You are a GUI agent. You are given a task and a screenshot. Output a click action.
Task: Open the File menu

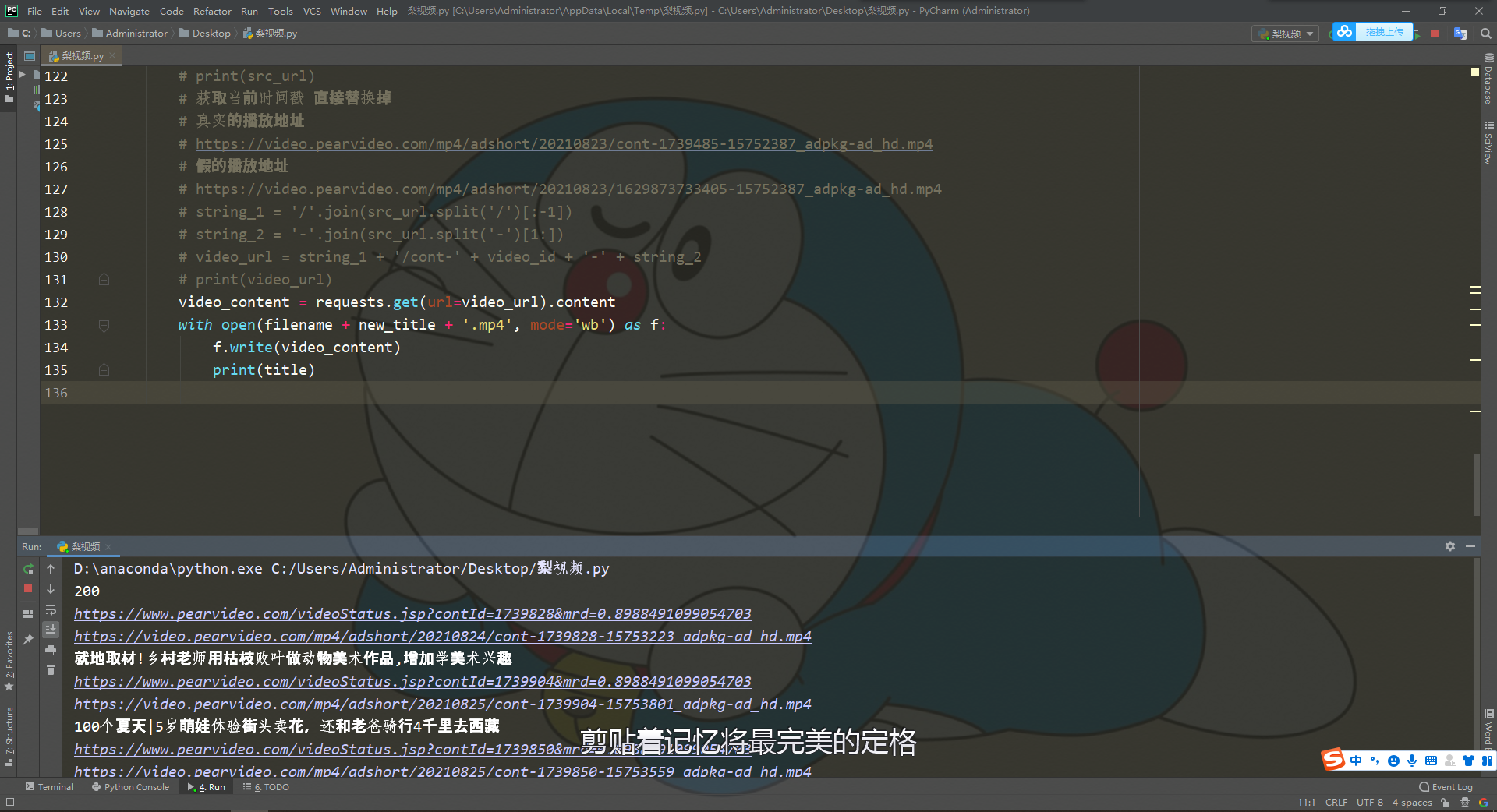tap(34, 11)
